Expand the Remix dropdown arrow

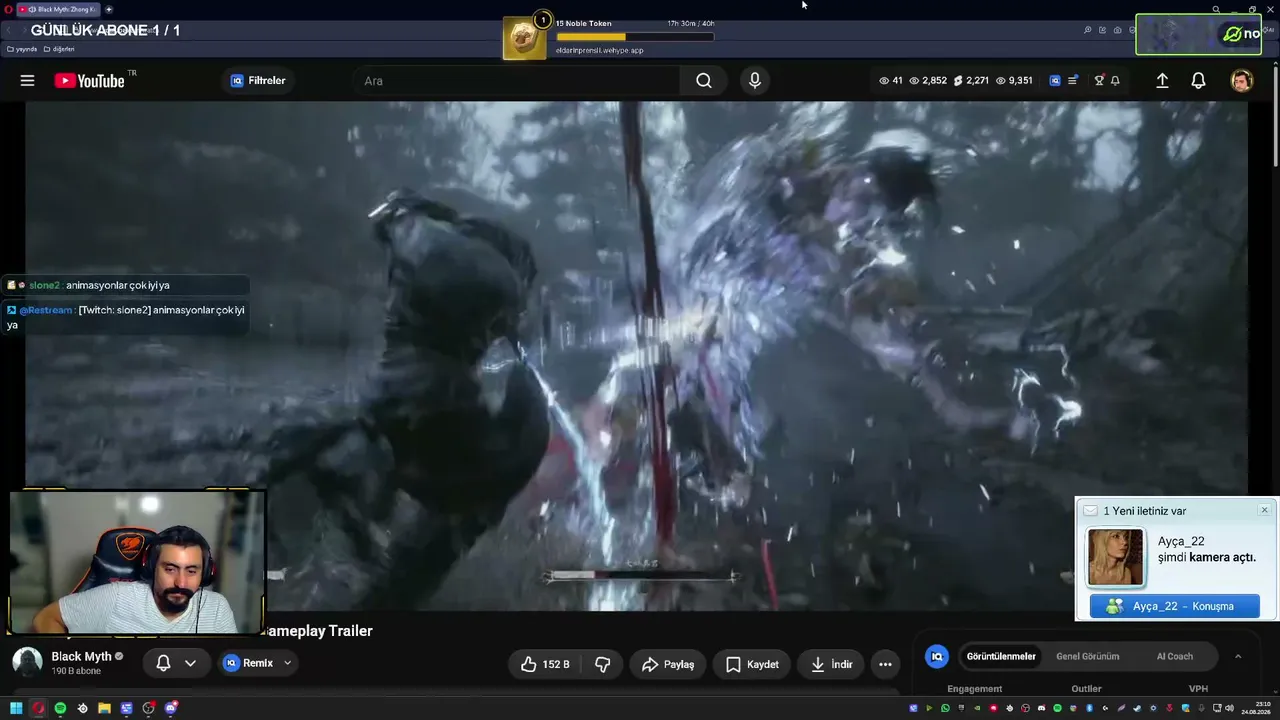pos(288,663)
